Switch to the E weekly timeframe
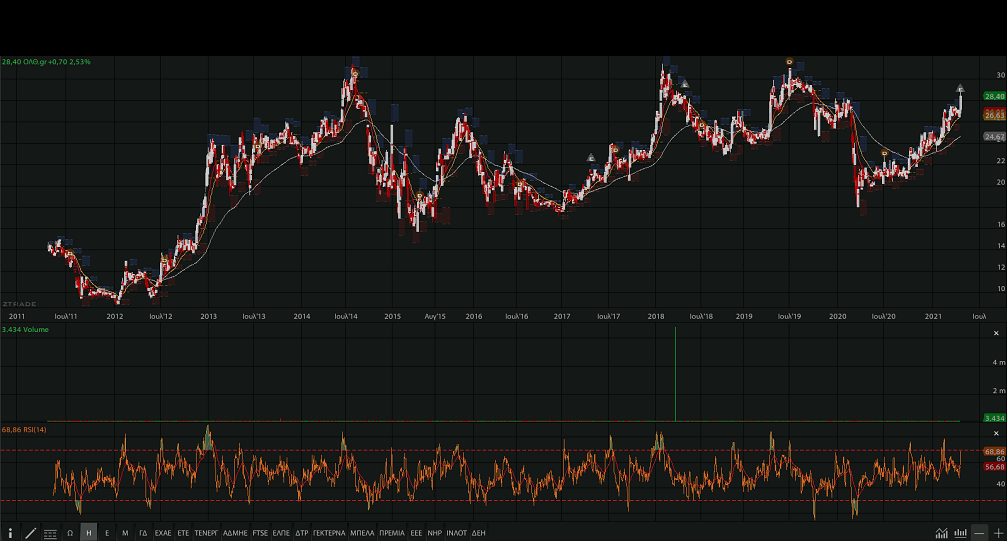This screenshot has height=541, width=1007. pyautogui.click(x=107, y=533)
